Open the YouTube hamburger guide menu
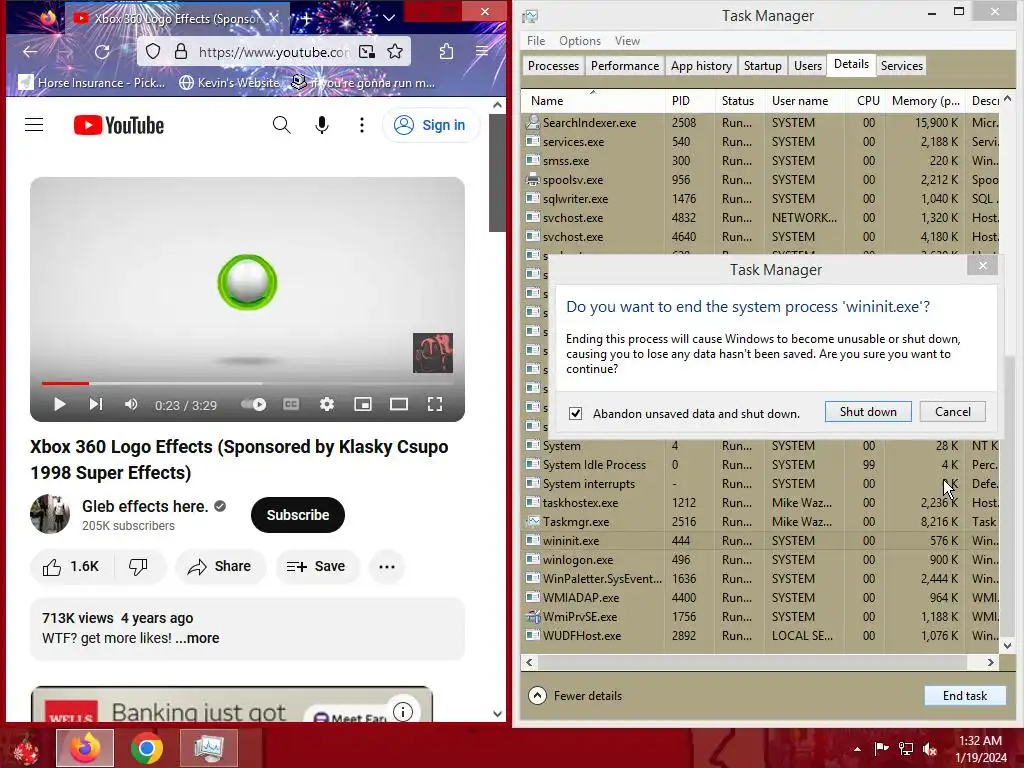This screenshot has width=1024, height=768. [34, 125]
